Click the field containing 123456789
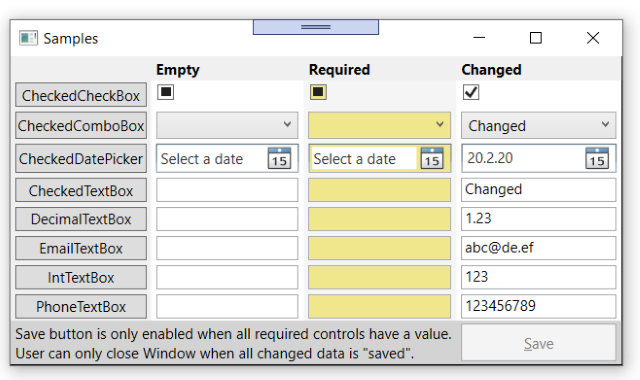 (539, 307)
